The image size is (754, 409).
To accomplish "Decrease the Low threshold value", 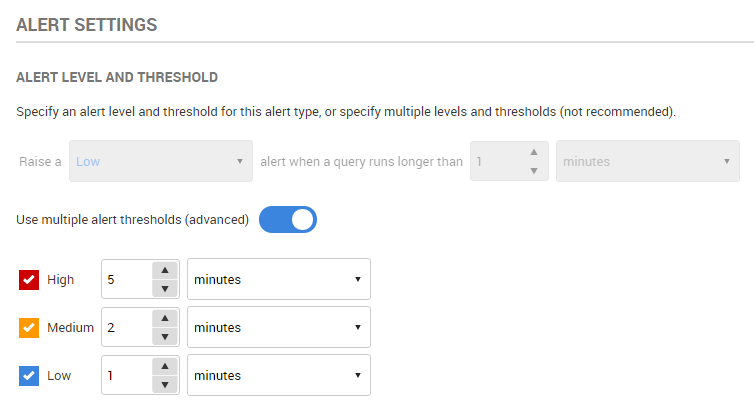I will pyautogui.click(x=165, y=385).
